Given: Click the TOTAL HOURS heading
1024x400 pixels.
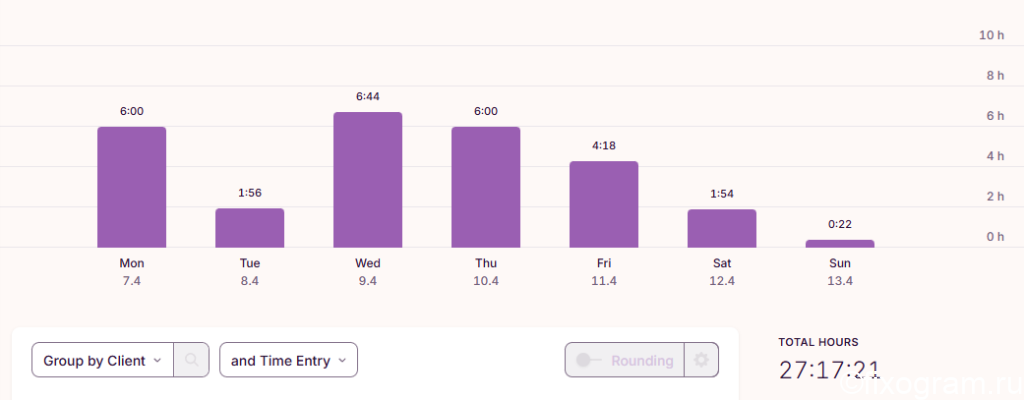Looking at the screenshot, I should [x=818, y=342].
